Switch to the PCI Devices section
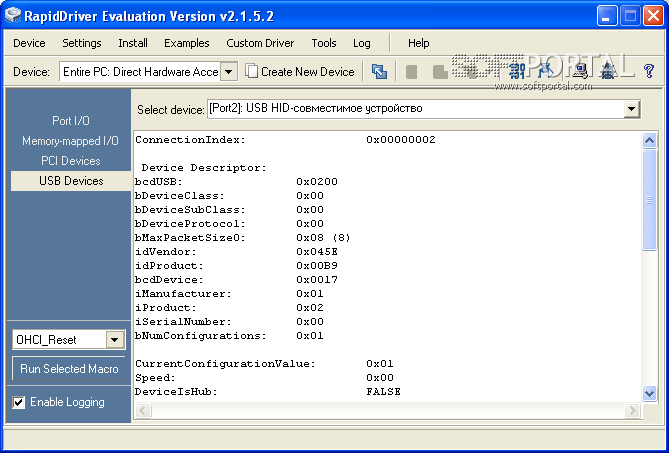This screenshot has height=453, width=669. pos(70,161)
